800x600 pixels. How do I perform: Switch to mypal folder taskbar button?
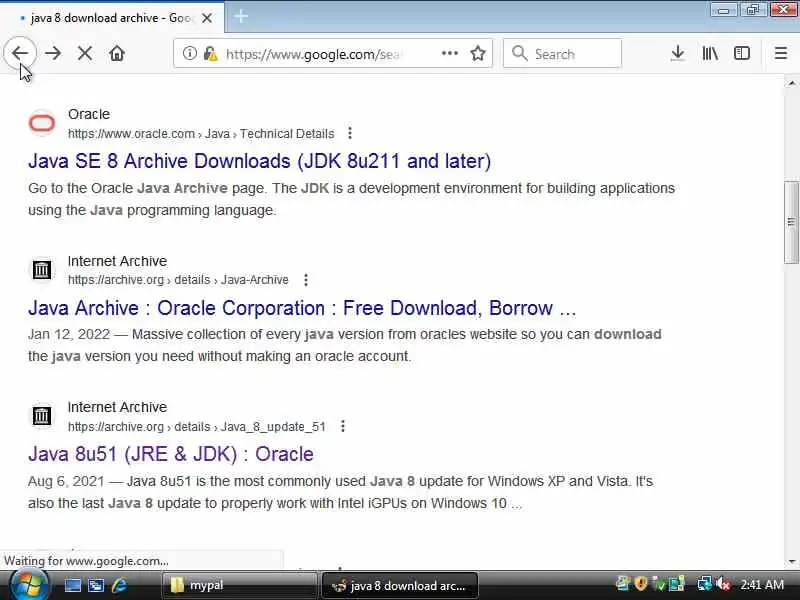click(x=239, y=585)
